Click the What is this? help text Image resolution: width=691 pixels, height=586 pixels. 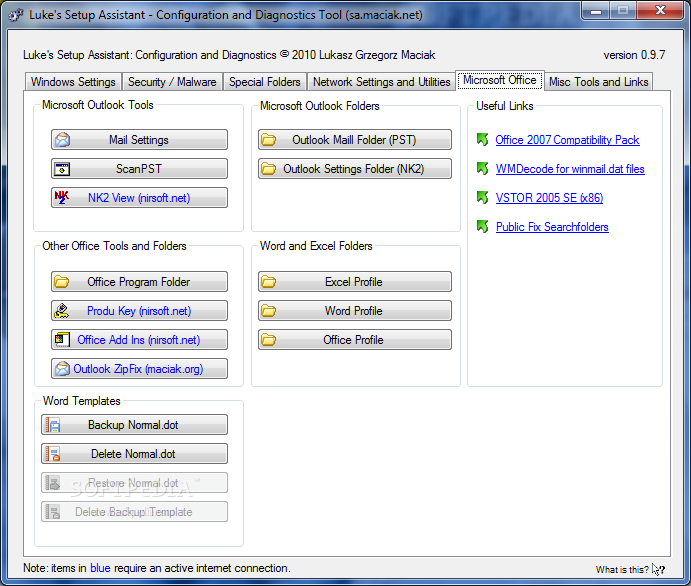click(x=622, y=569)
